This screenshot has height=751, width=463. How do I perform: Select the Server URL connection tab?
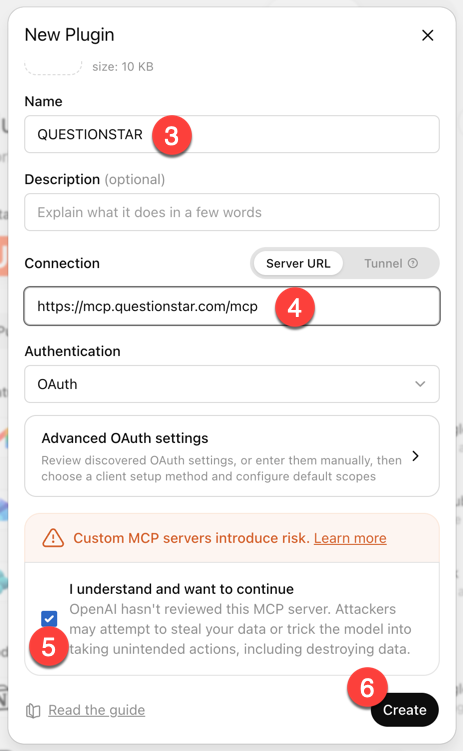[298, 263]
